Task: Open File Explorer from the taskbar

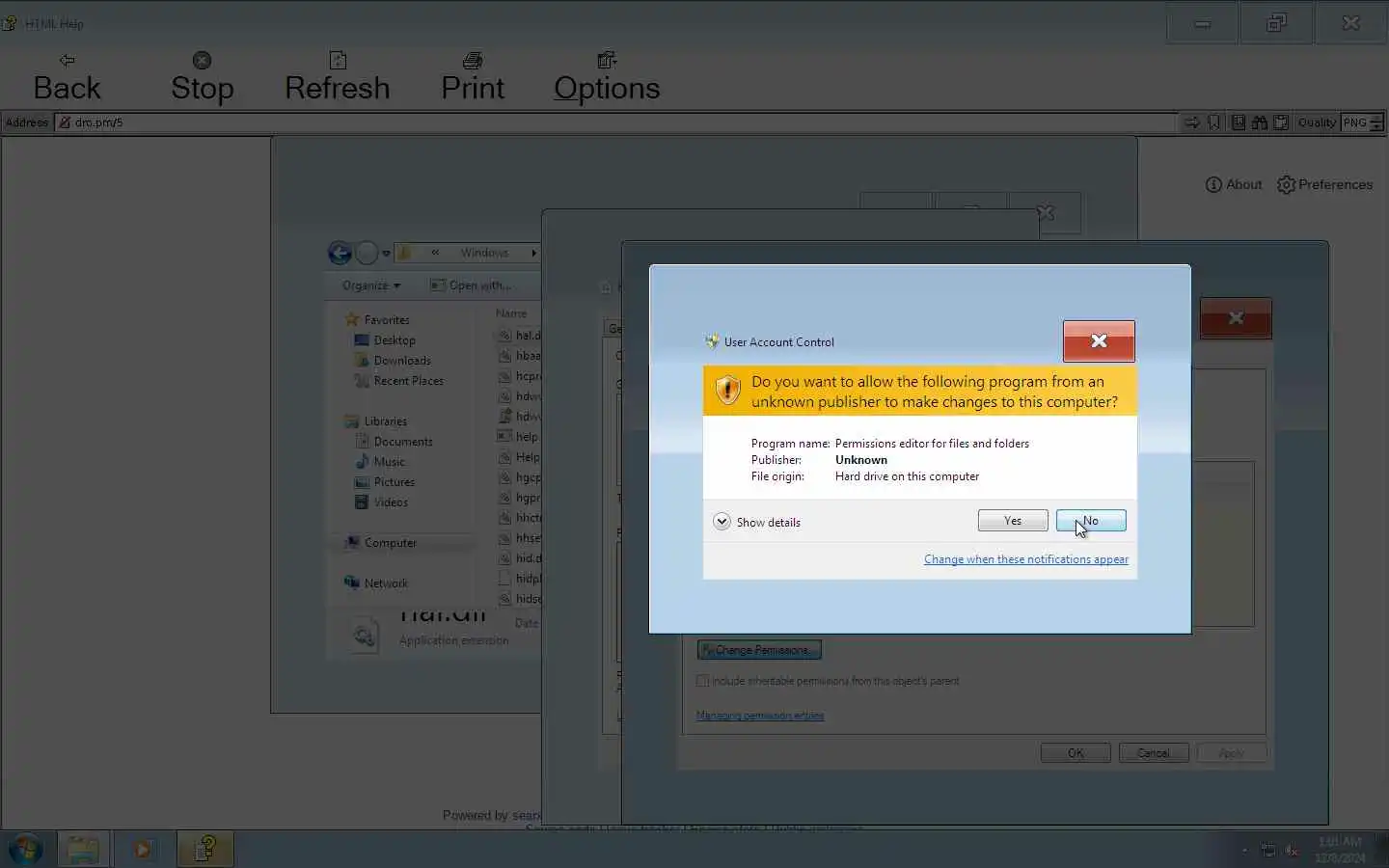Action: [x=83, y=850]
